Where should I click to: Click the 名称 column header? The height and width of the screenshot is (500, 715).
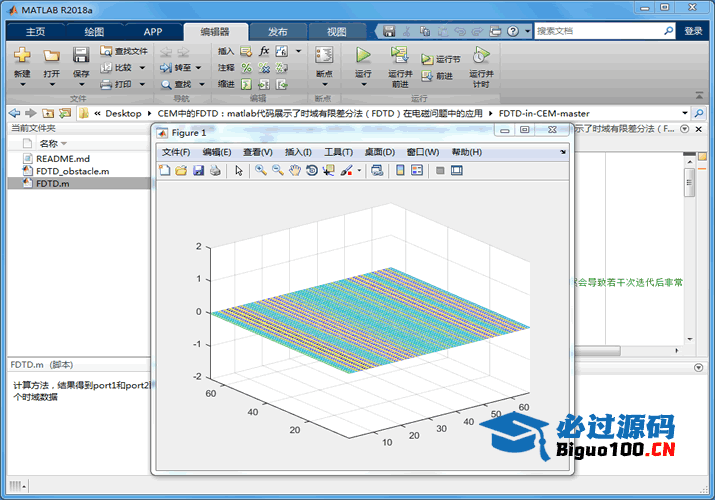tap(53, 144)
